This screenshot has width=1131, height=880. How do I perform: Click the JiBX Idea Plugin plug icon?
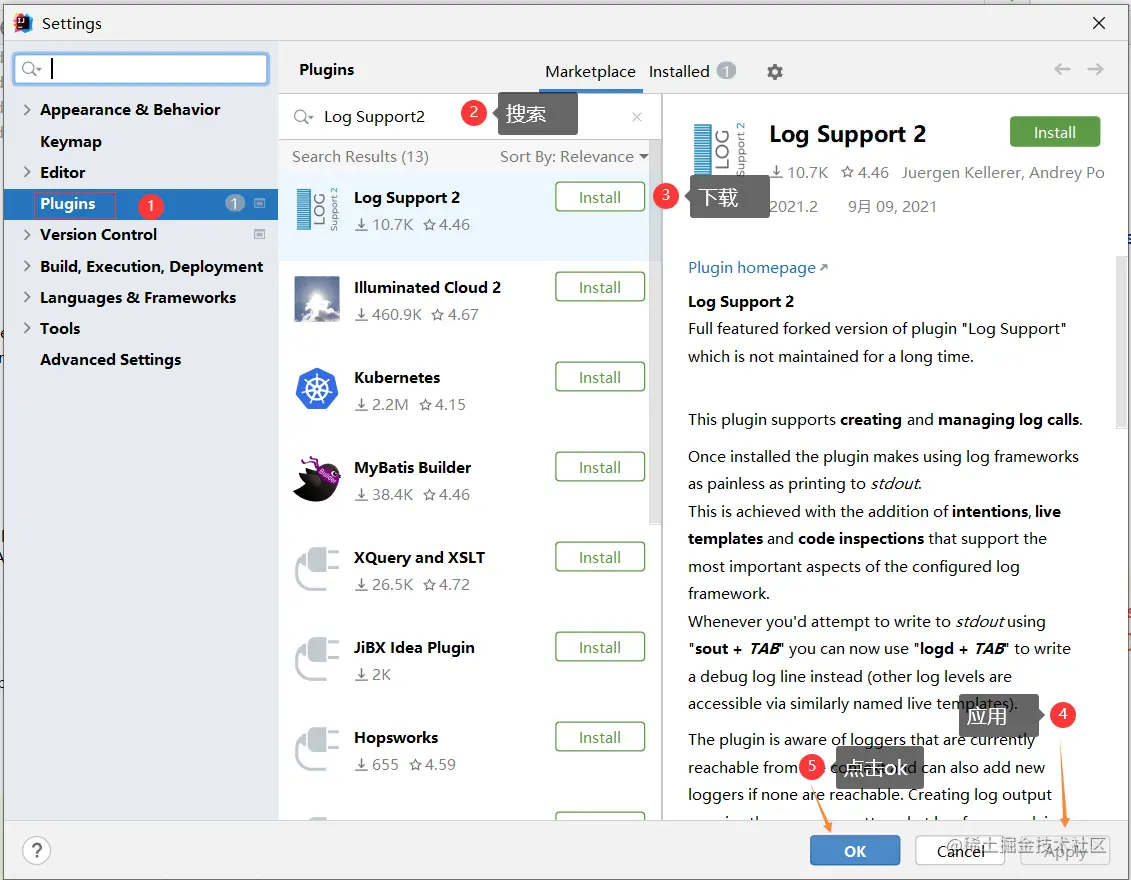pos(317,659)
